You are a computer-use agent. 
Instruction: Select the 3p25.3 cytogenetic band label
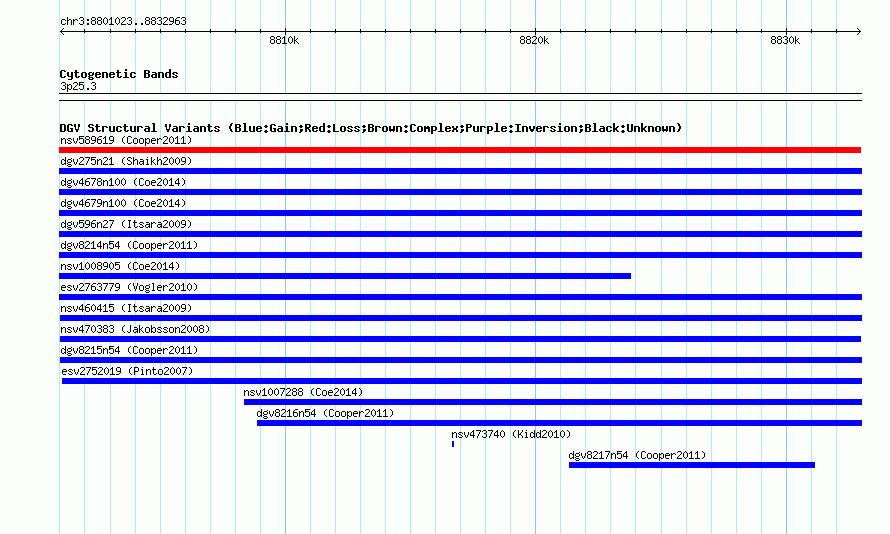pyautogui.click(x=78, y=86)
